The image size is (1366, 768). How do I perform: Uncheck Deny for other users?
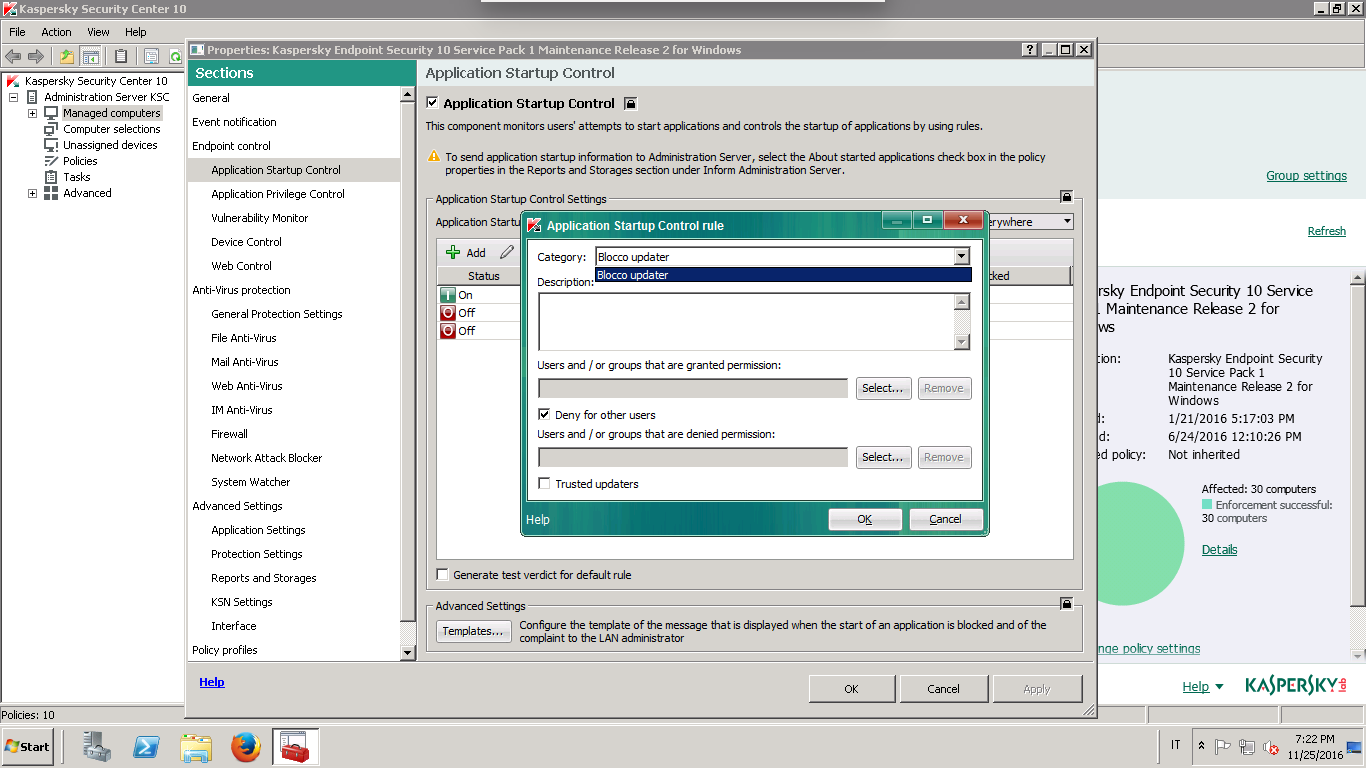coord(544,414)
